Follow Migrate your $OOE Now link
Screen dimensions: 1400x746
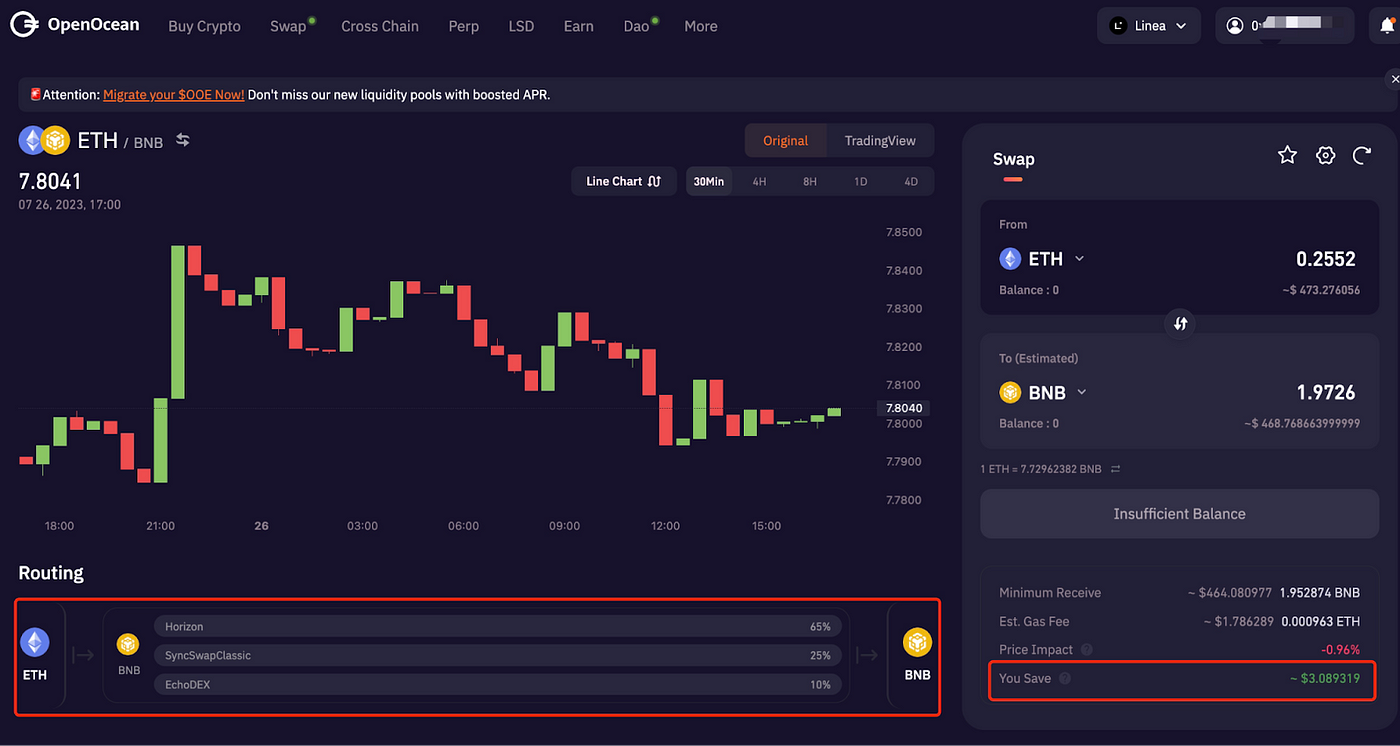point(173,95)
